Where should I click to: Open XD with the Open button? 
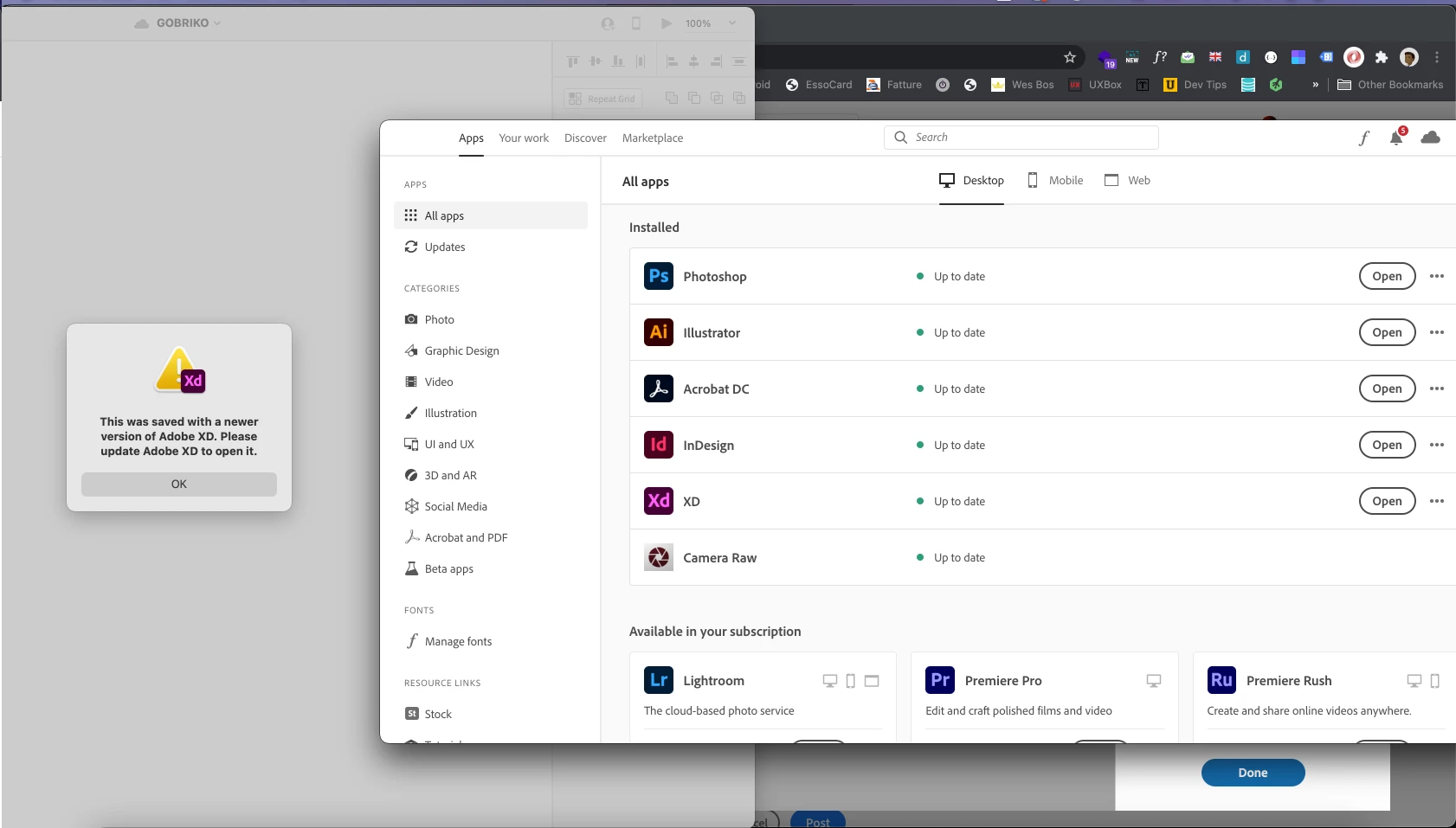coord(1387,501)
